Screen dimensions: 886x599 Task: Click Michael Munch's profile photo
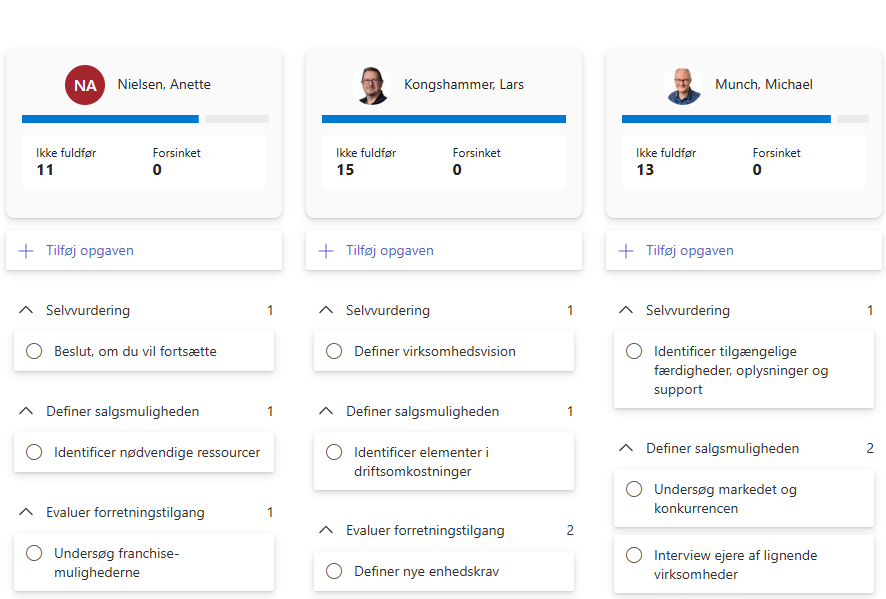(x=683, y=85)
